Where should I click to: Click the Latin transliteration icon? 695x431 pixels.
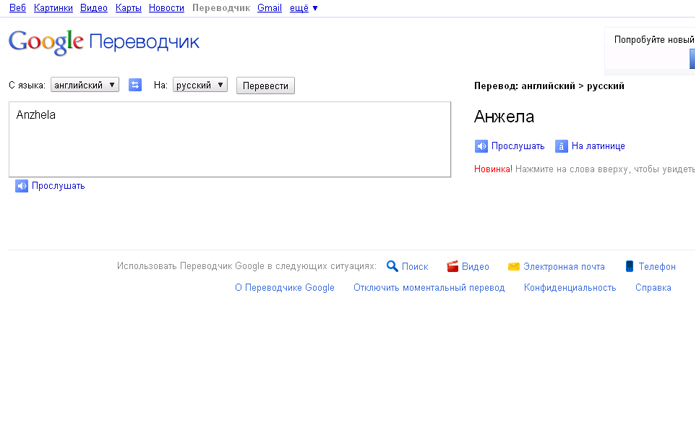click(561, 146)
